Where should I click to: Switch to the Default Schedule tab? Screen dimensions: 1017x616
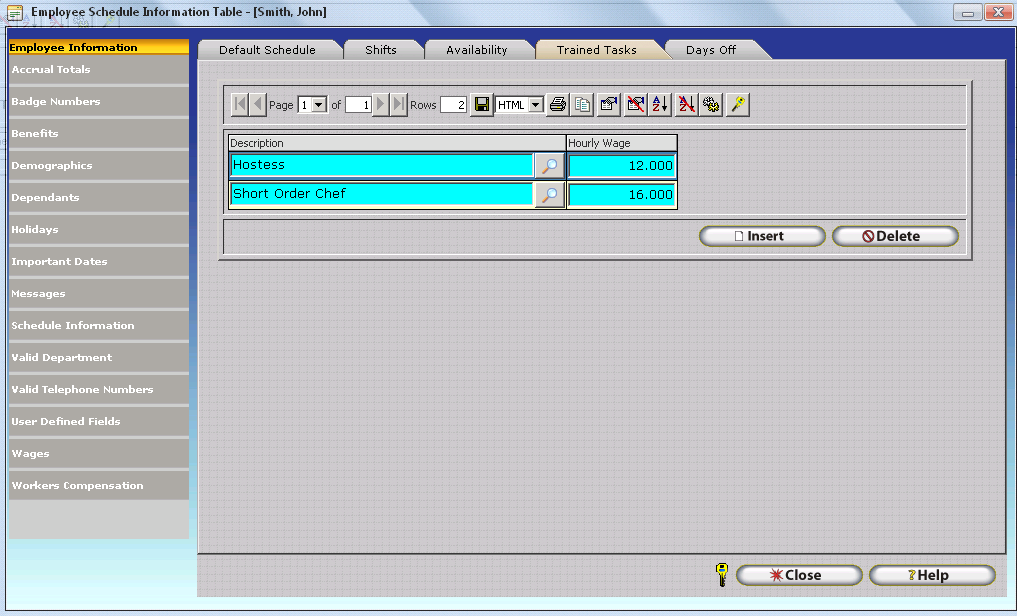coord(267,50)
